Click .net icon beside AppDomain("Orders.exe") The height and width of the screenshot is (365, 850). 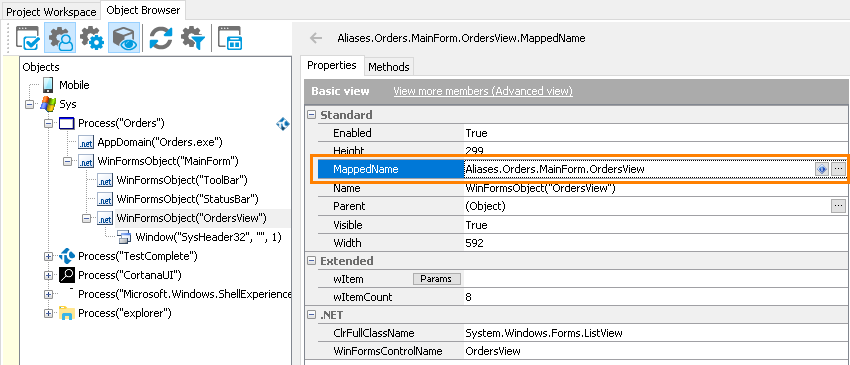pos(86,143)
